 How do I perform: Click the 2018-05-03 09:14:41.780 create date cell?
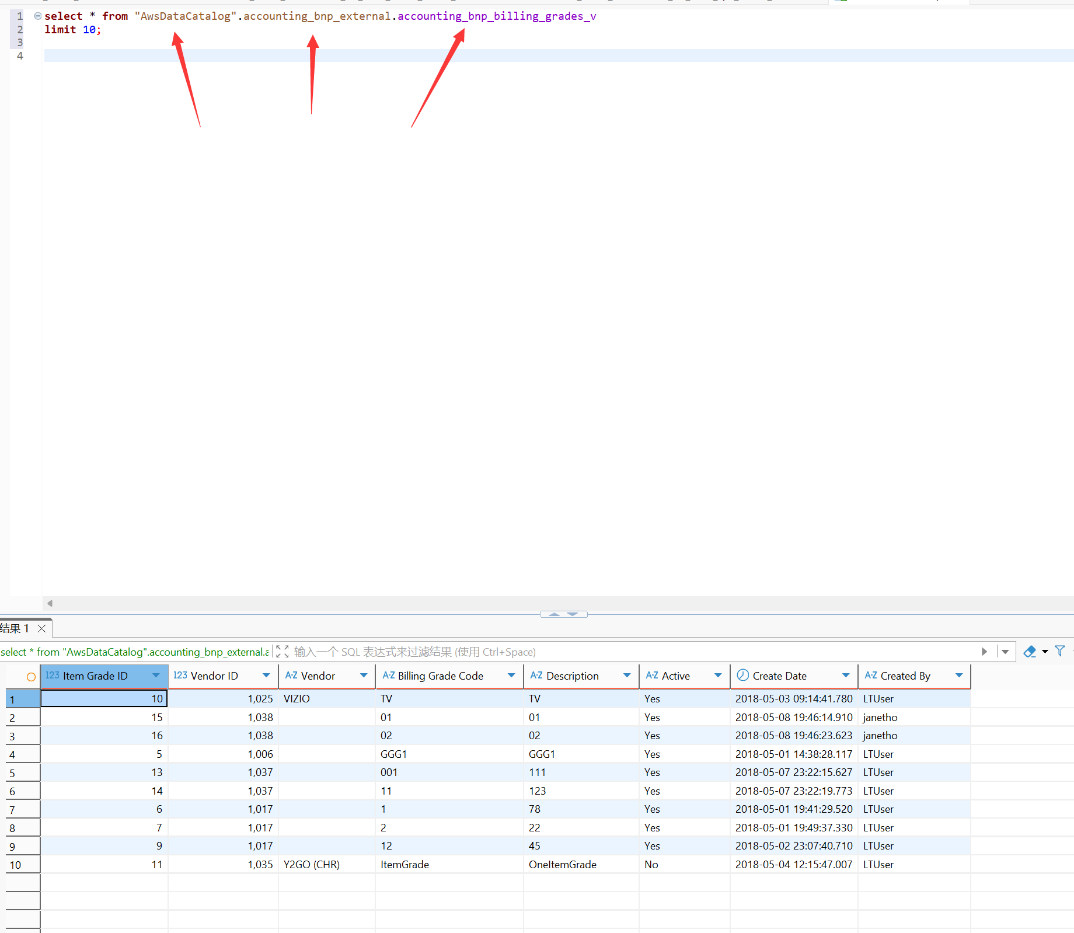point(794,699)
